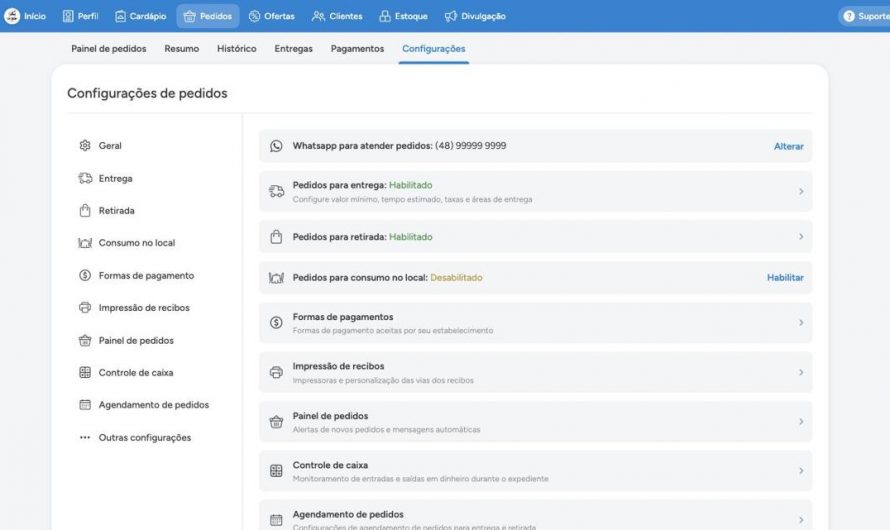Click the phone number (48) 99999 9999
The width and height of the screenshot is (890, 530).
coord(471,146)
